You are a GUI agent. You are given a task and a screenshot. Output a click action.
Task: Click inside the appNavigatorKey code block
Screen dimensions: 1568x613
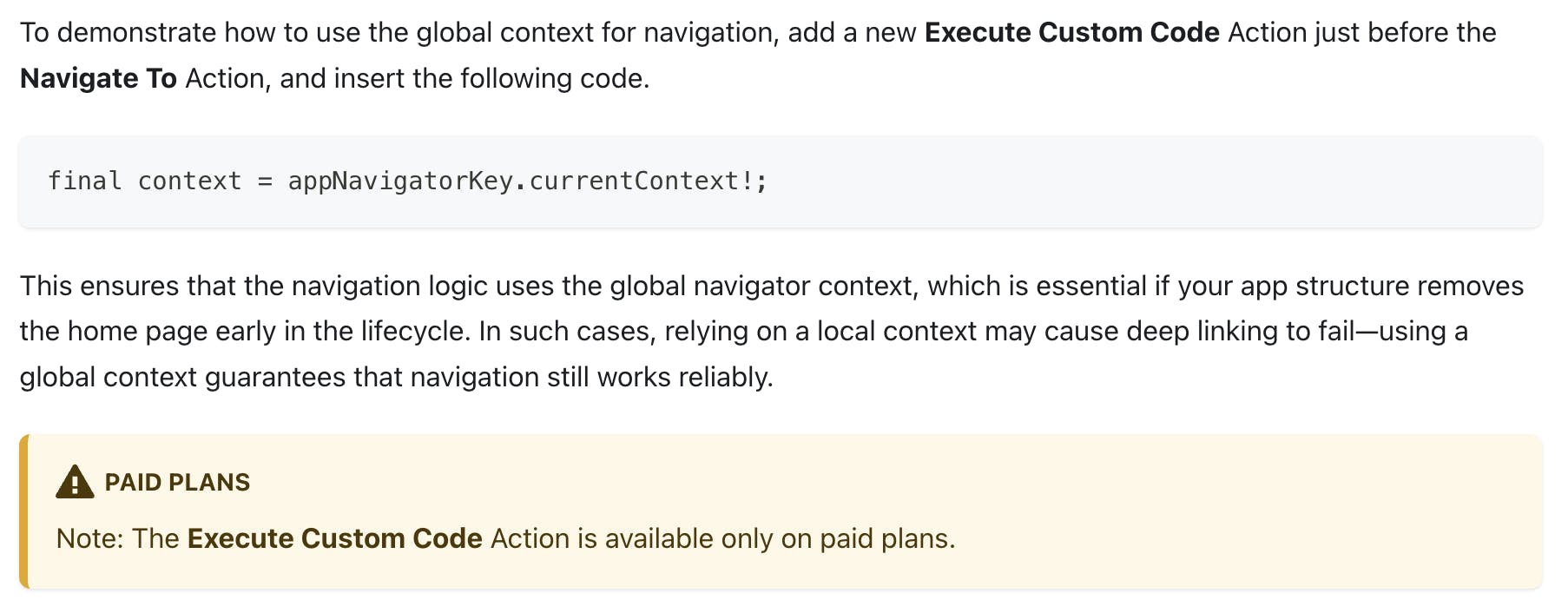(x=781, y=181)
